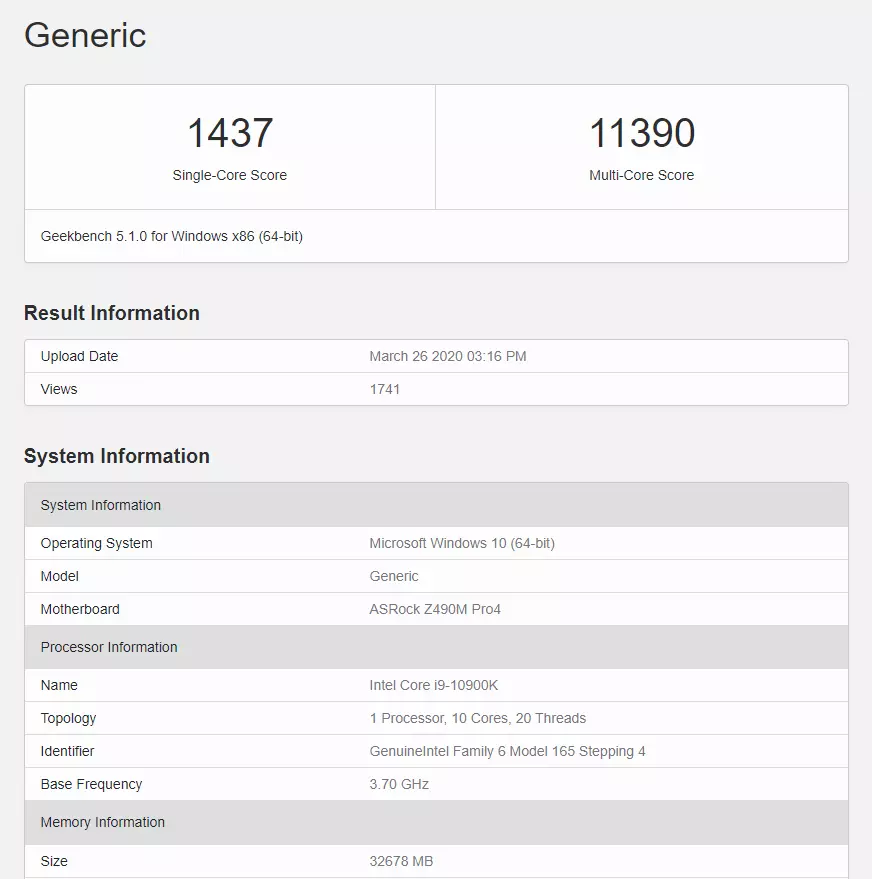Select 'ASRock Z490M Pro4' motherboard value

tap(435, 609)
